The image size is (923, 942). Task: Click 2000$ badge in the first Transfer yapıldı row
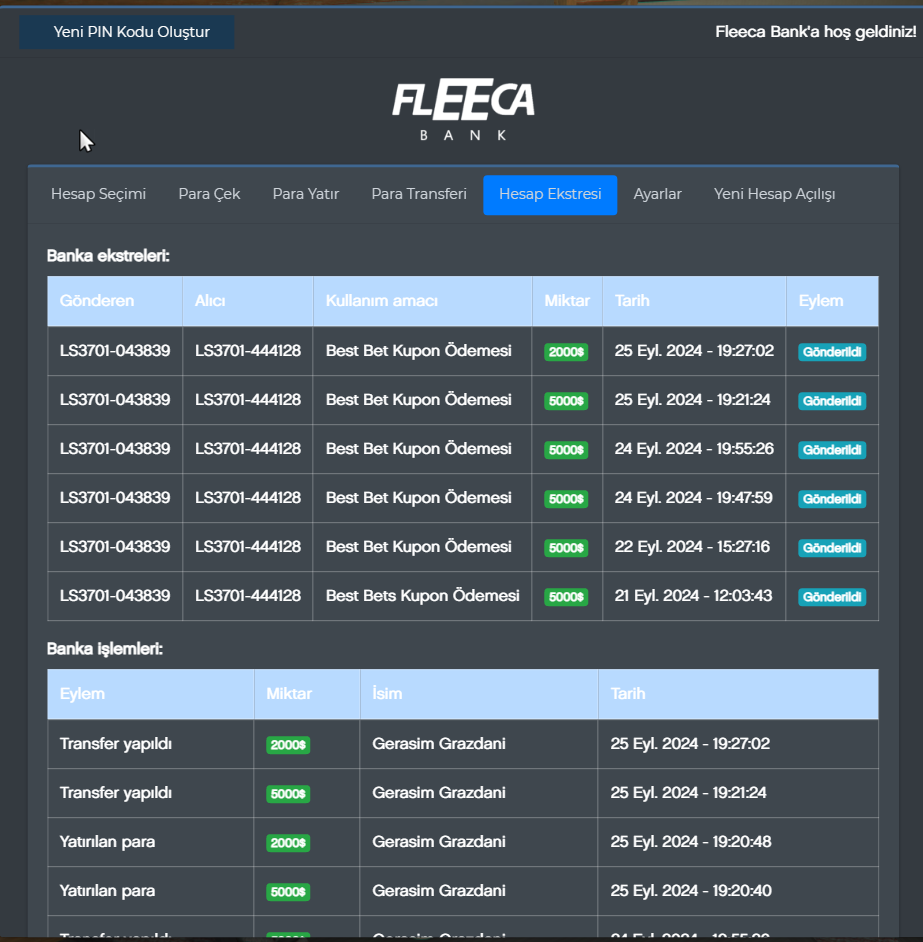[x=288, y=745]
